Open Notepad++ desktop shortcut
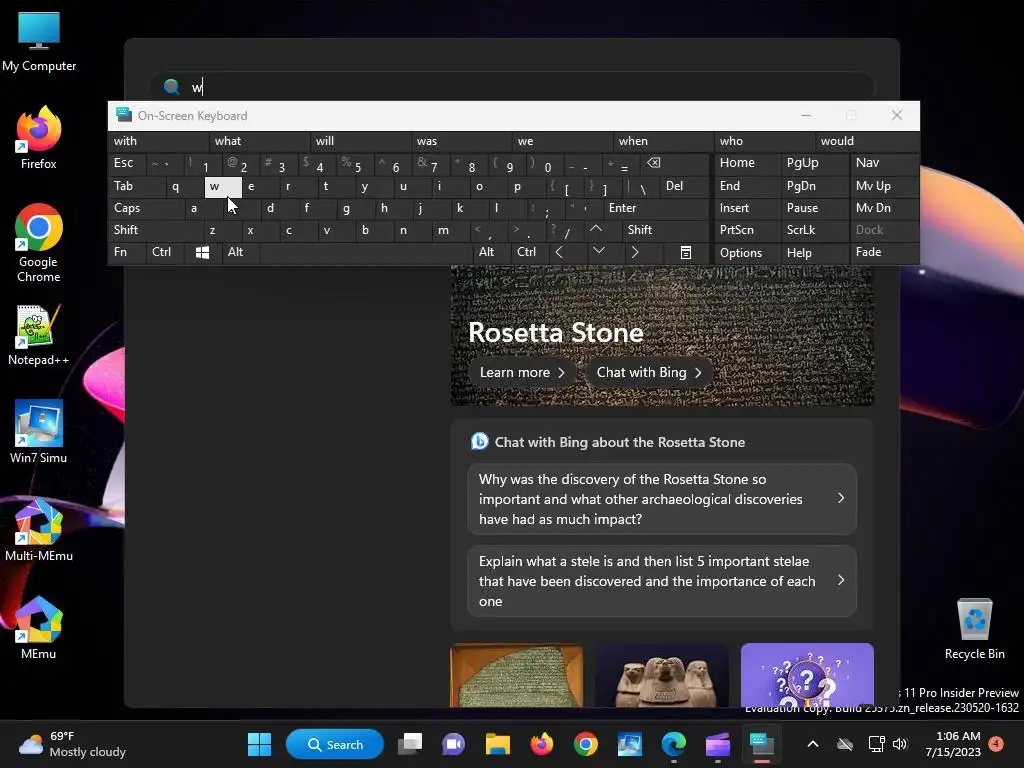The width and height of the screenshot is (1024, 768). [x=39, y=334]
